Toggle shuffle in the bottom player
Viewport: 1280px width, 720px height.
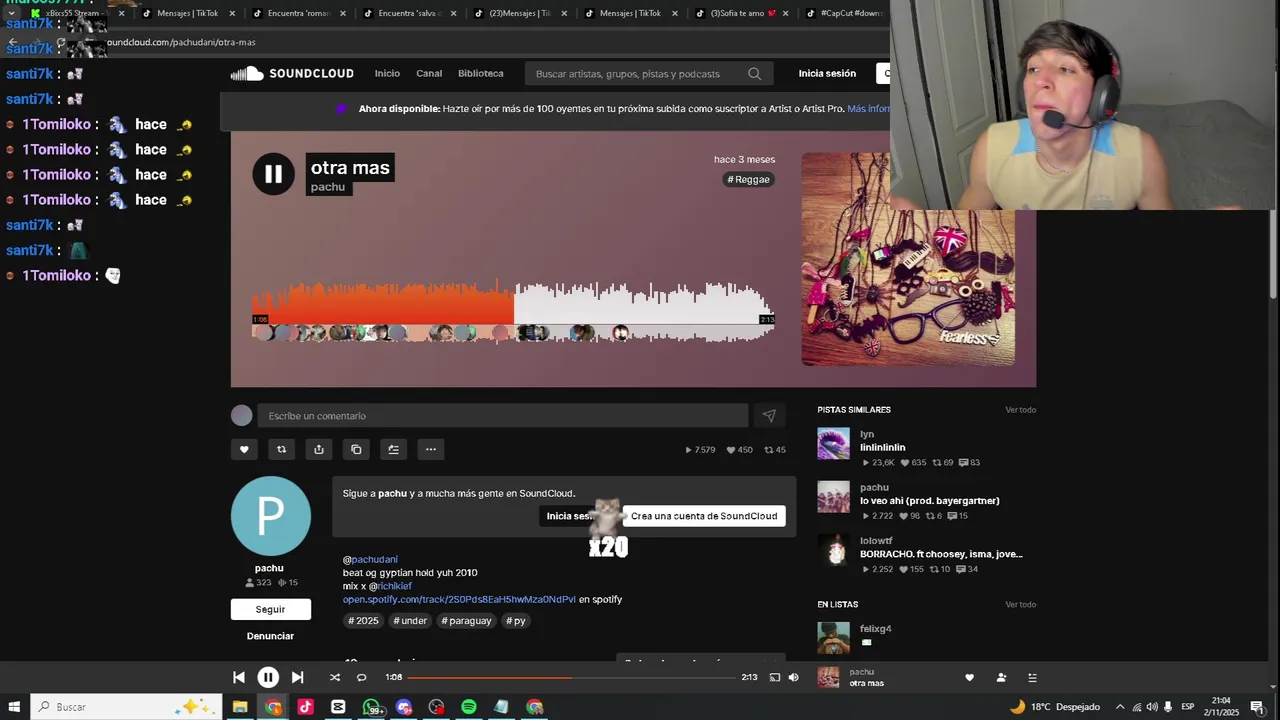(x=335, y=677)
